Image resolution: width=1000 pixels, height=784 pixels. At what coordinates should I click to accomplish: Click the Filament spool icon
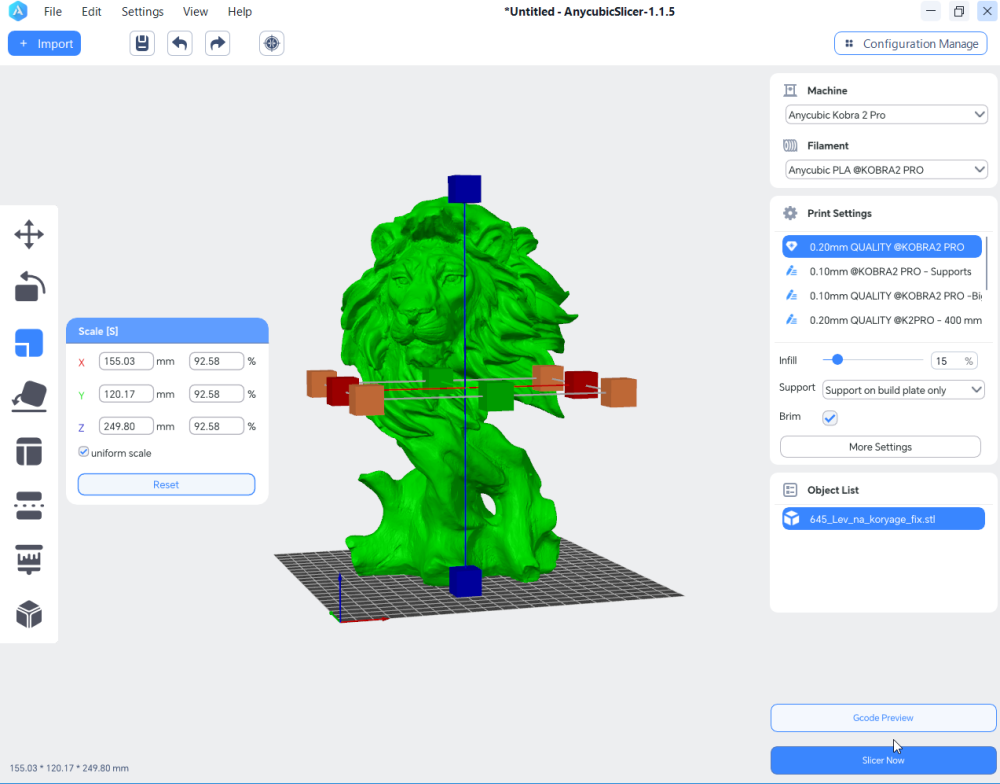pyautogui.click(x=790, y=145)
